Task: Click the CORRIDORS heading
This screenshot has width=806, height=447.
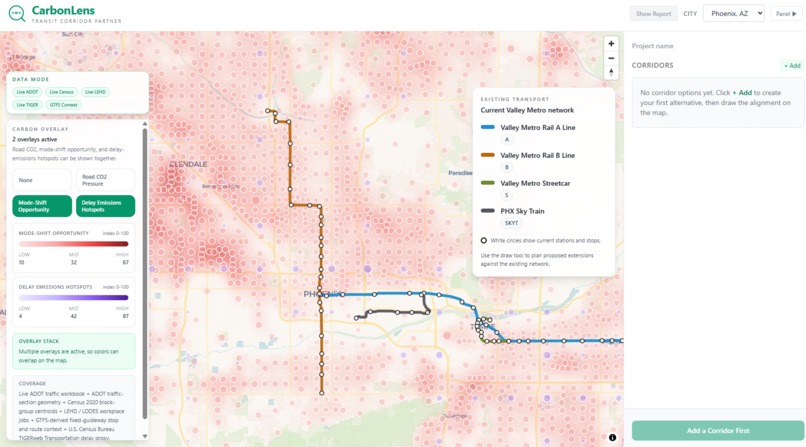Action: point(652,65)
